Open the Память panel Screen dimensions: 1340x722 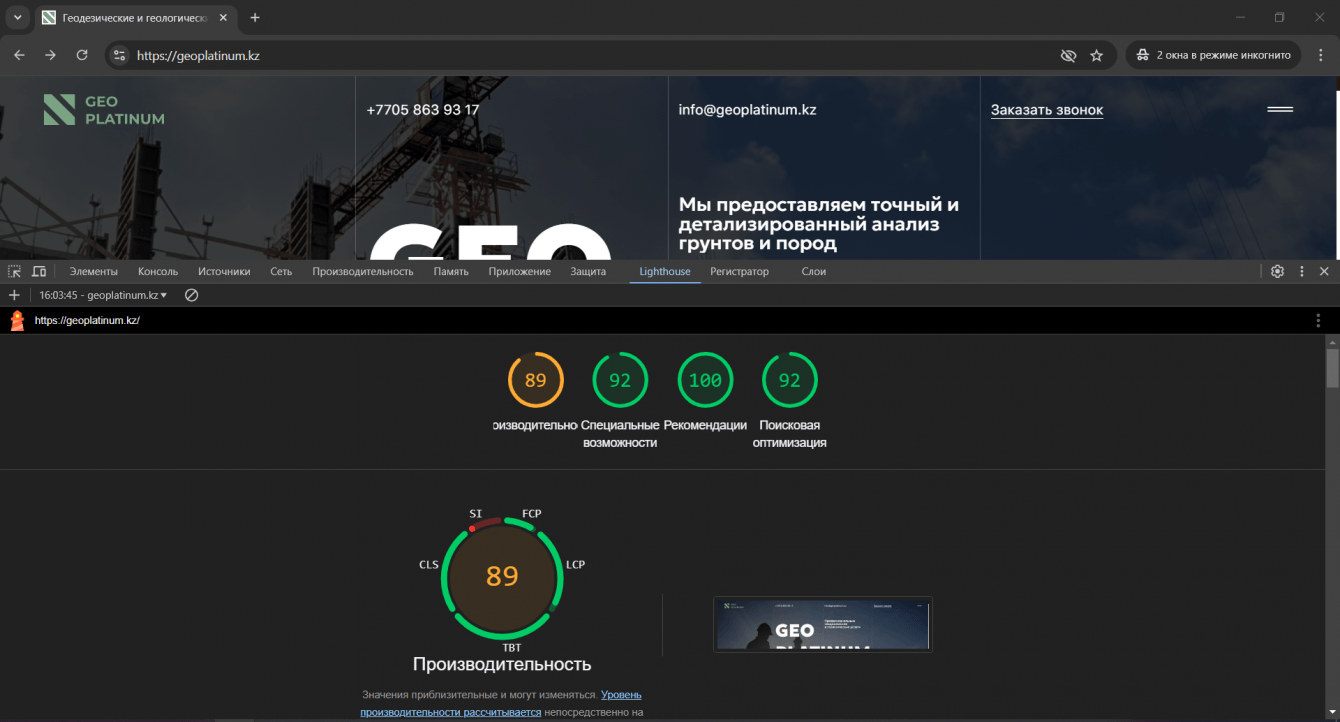(x=451, y=271)
